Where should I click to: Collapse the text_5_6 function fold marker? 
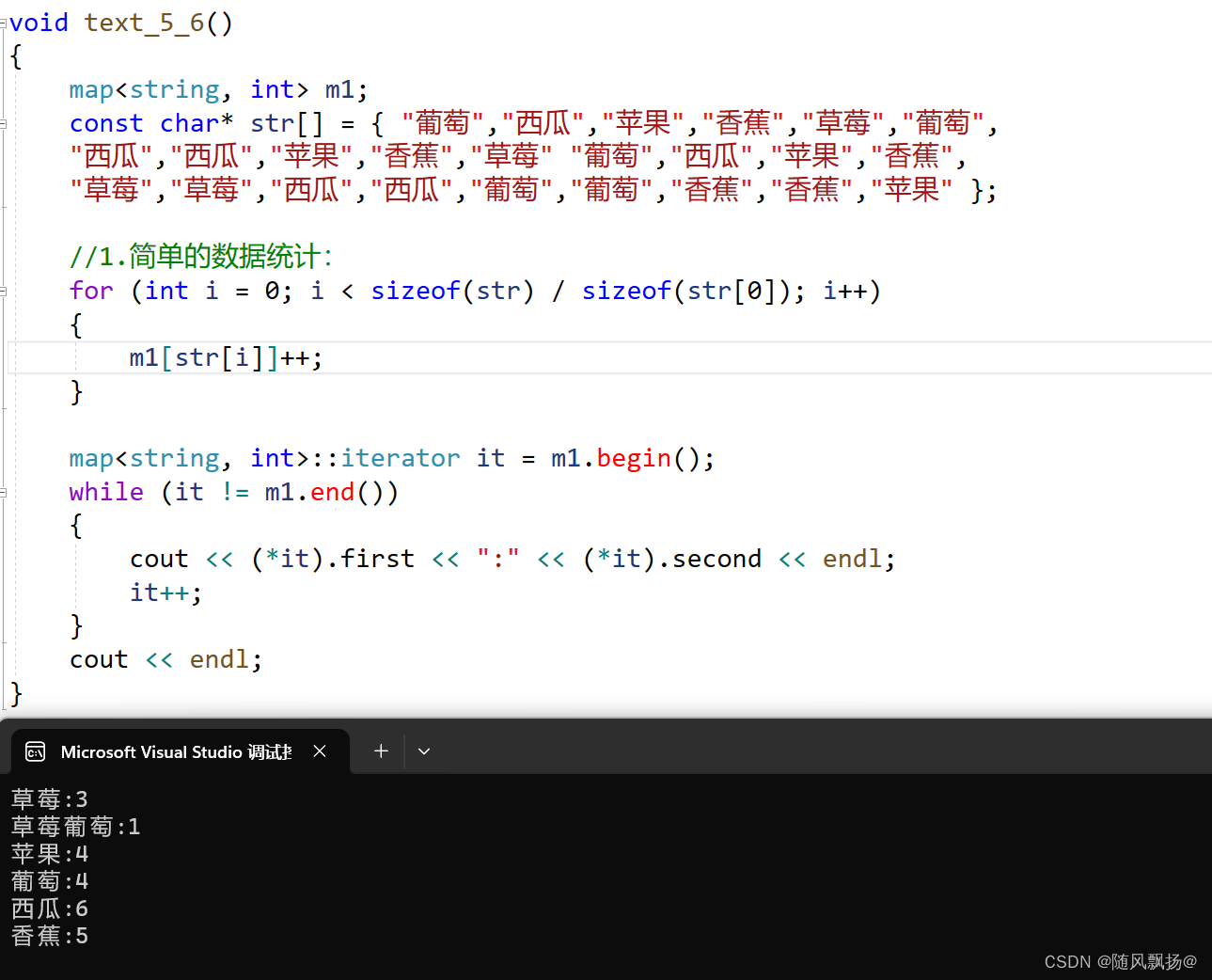pyautogui.click(x=3, y=24)
